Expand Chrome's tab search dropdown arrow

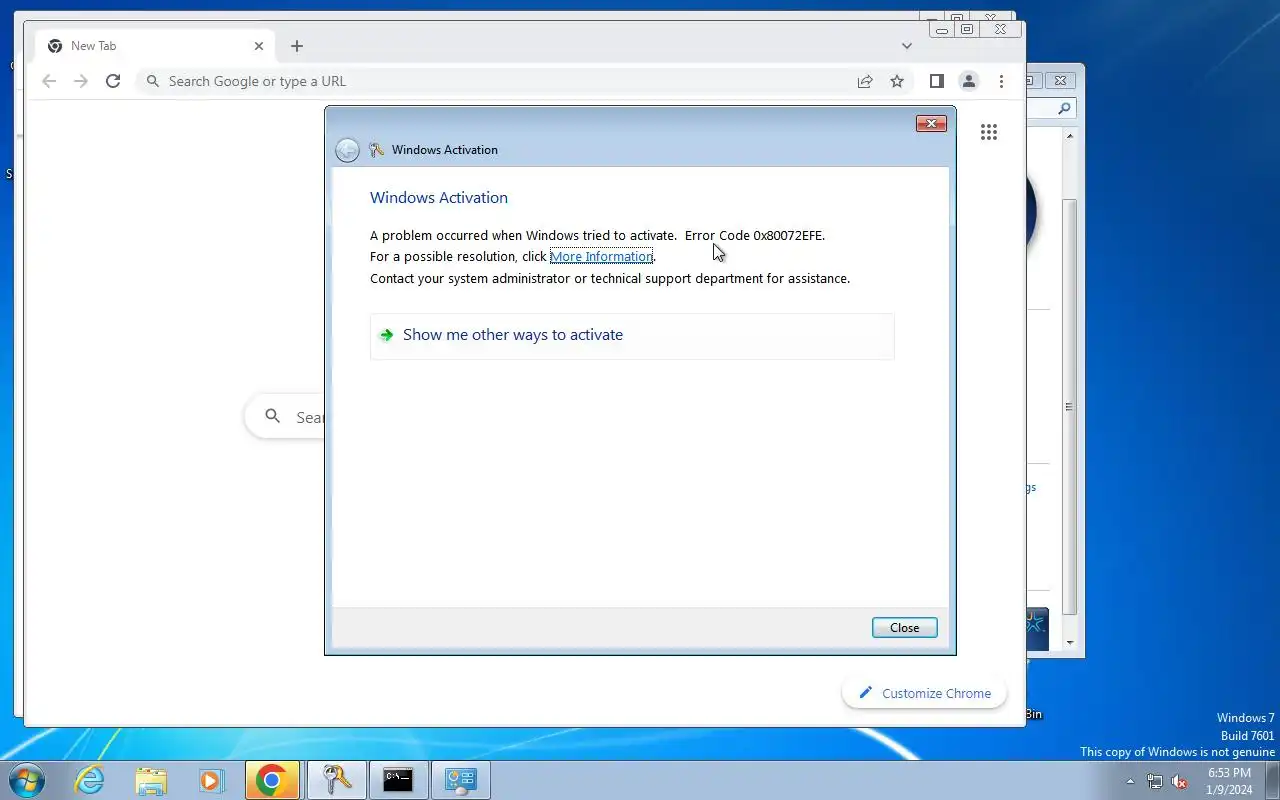click(x=907, y=46)
